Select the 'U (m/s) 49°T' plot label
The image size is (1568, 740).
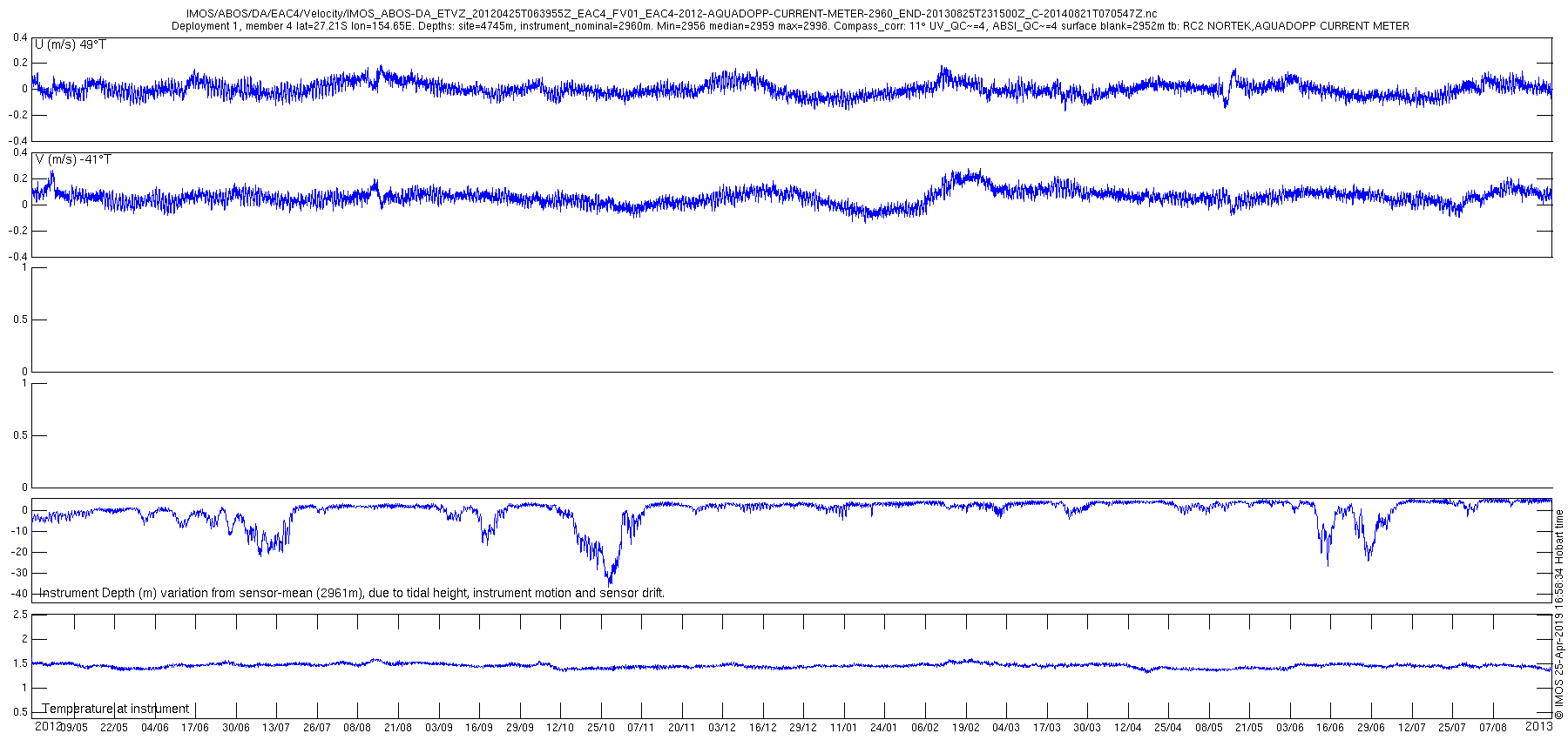(71, 44)
